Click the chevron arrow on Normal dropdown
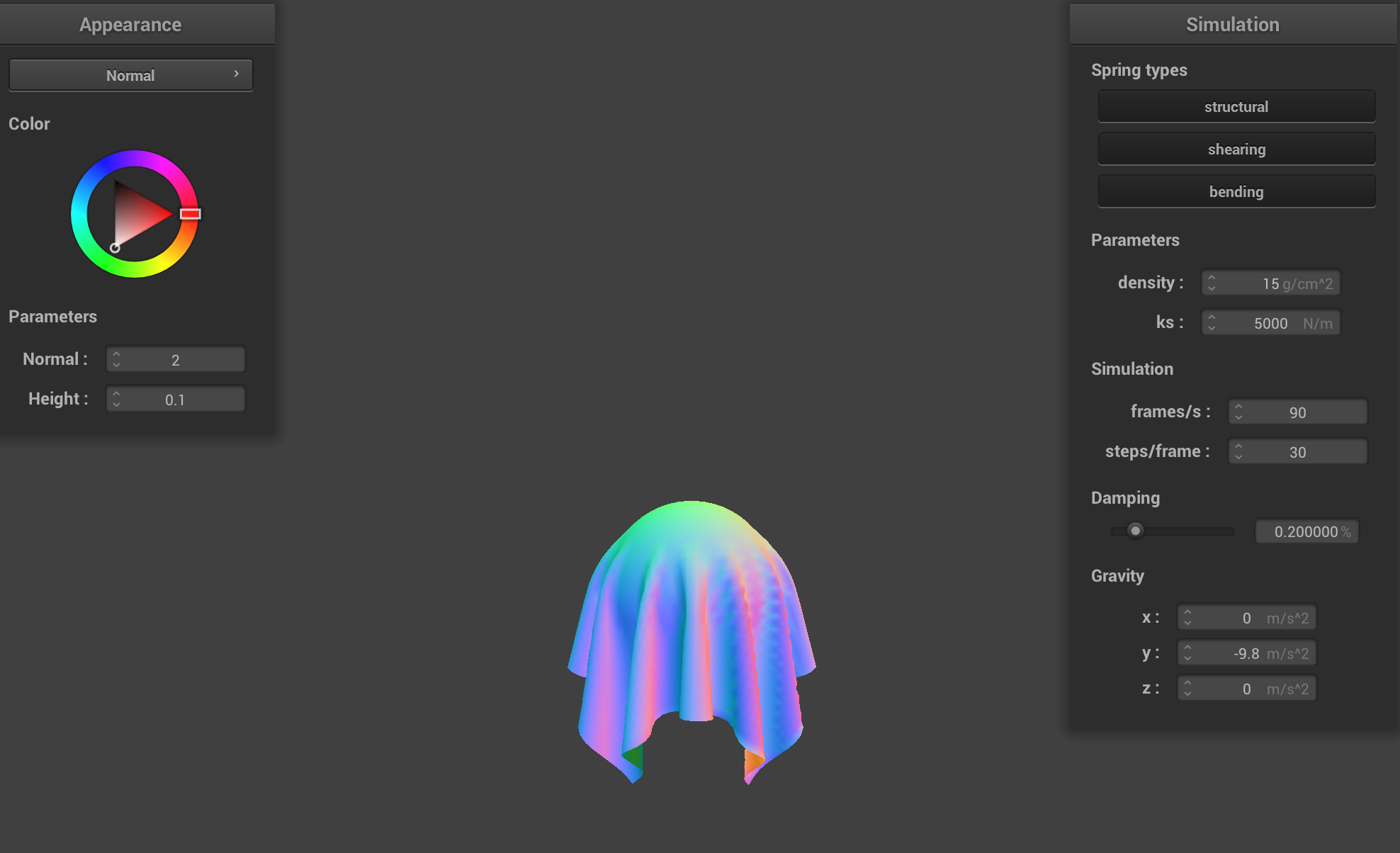This screenshot has width=1400, height=853. pyautogui.click(x=236, y=74)
